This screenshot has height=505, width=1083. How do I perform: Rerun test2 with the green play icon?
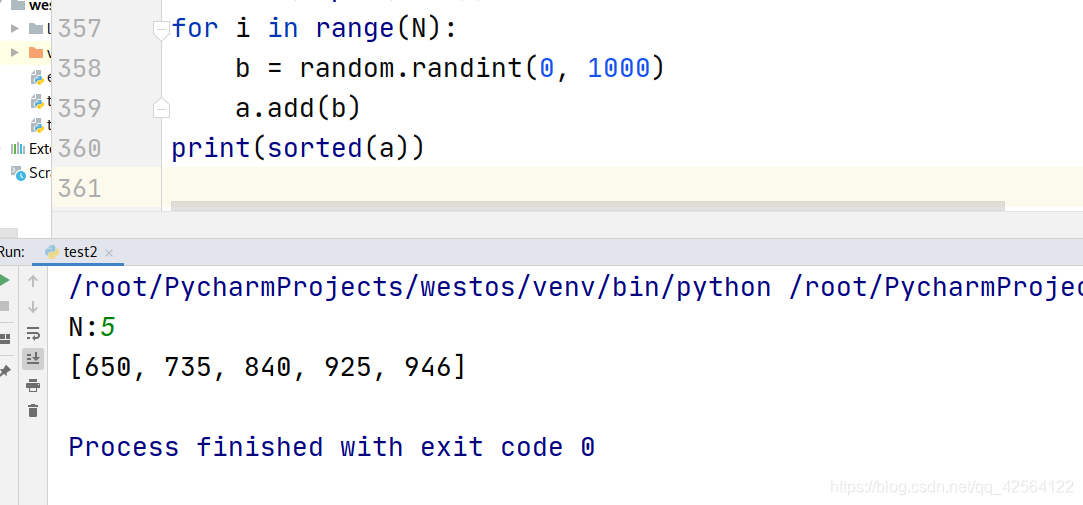3,280
